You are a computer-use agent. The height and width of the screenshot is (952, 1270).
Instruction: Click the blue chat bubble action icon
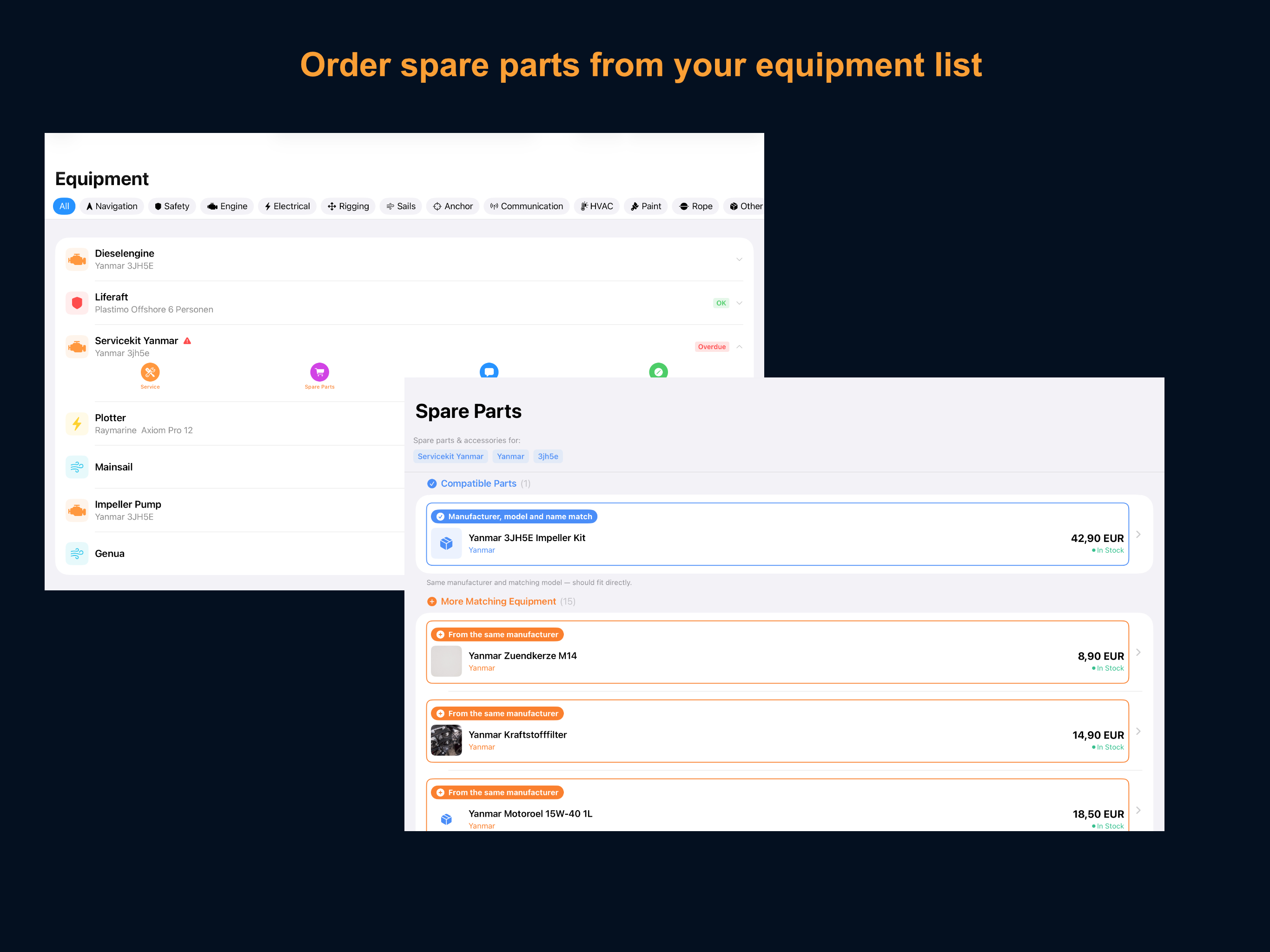tap(489, 370)
